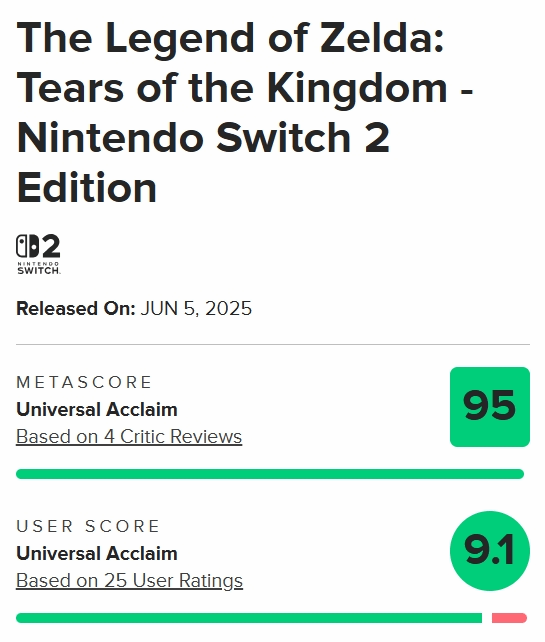Click 'NINTENDO SWITCH' text under logo
This screenshot has height=642, width=545.
[x=38, y=268]
